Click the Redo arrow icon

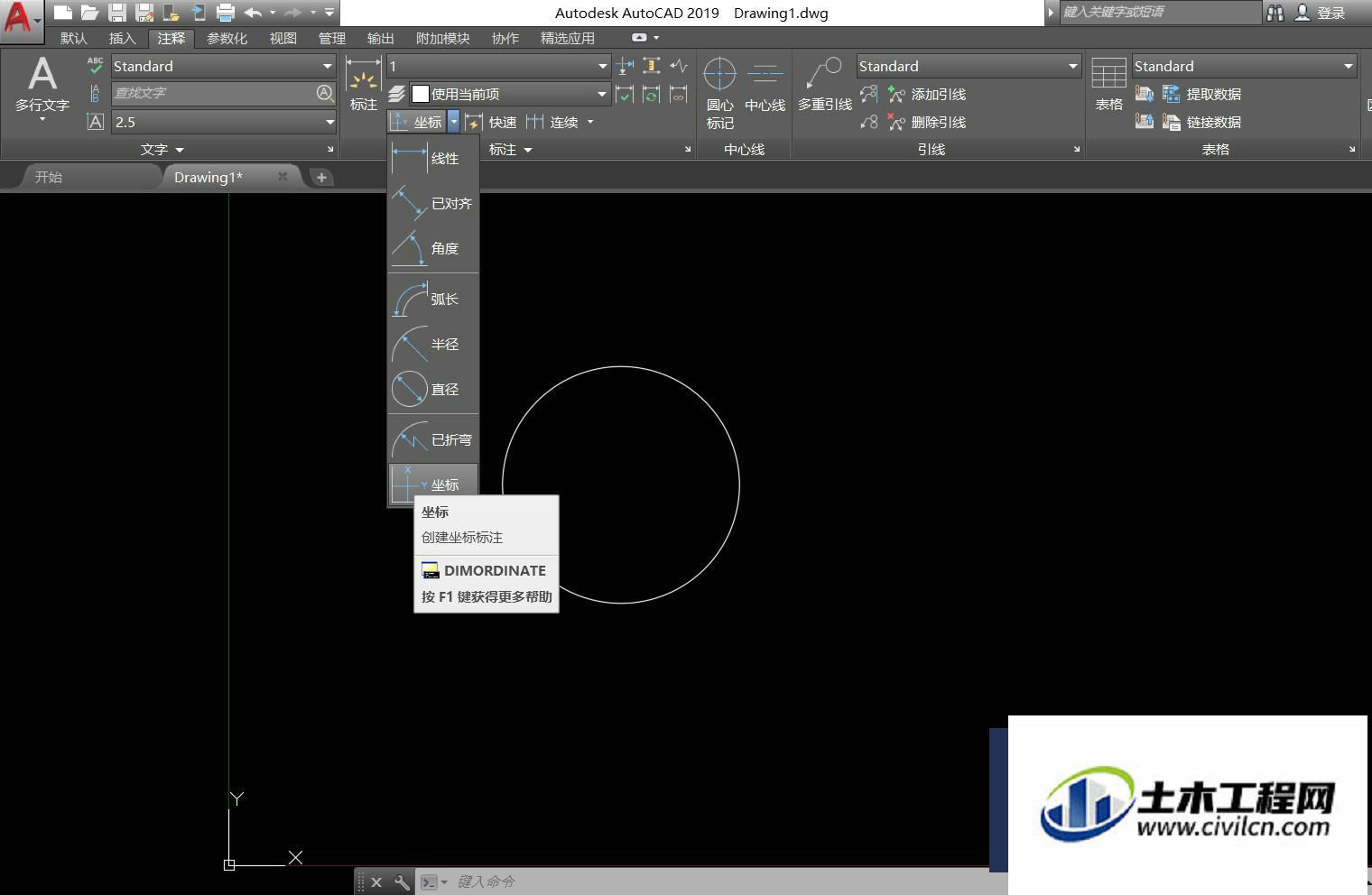(292, 13)
